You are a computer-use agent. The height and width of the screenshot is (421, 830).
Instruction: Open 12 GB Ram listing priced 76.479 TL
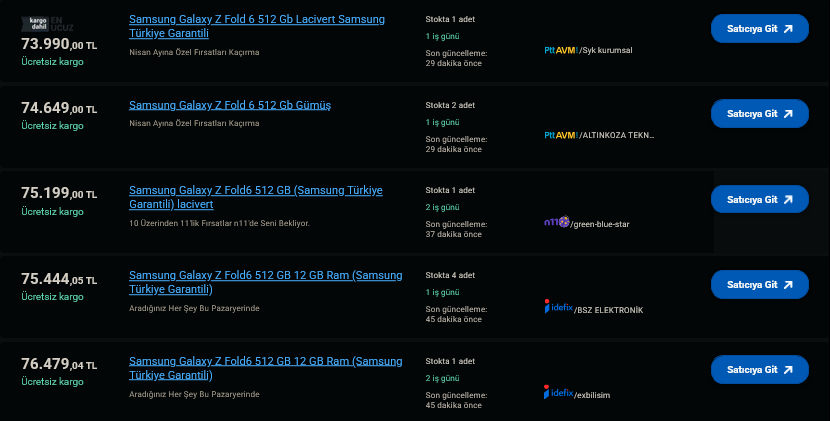265,360
